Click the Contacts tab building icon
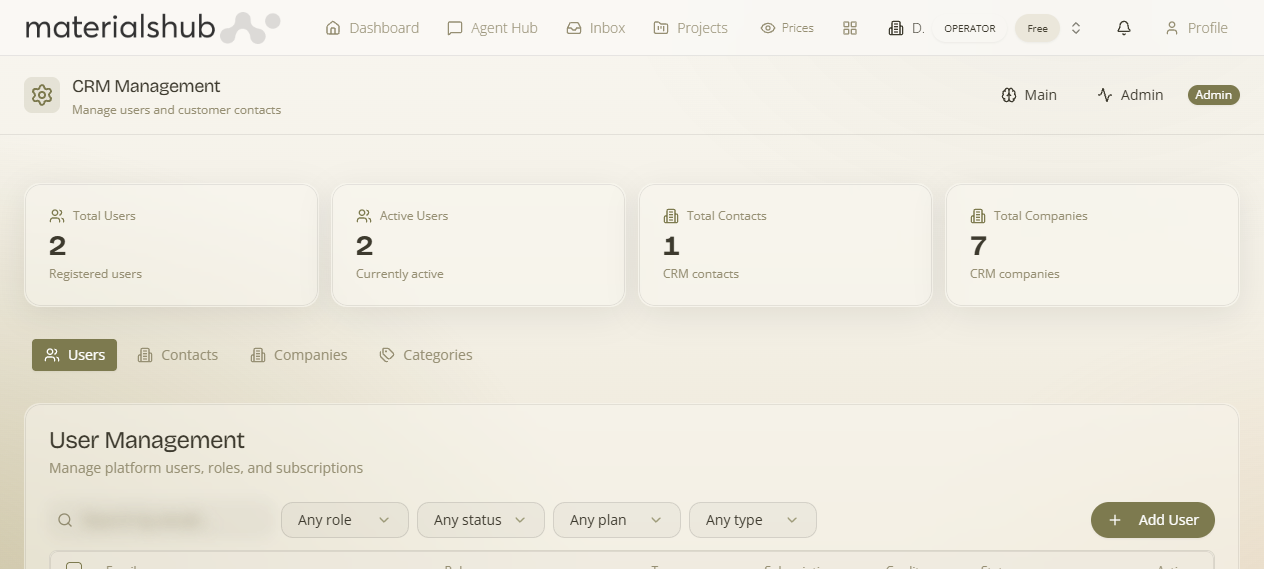The height and width of the screenshot is (569, 1264). (145, 355)
